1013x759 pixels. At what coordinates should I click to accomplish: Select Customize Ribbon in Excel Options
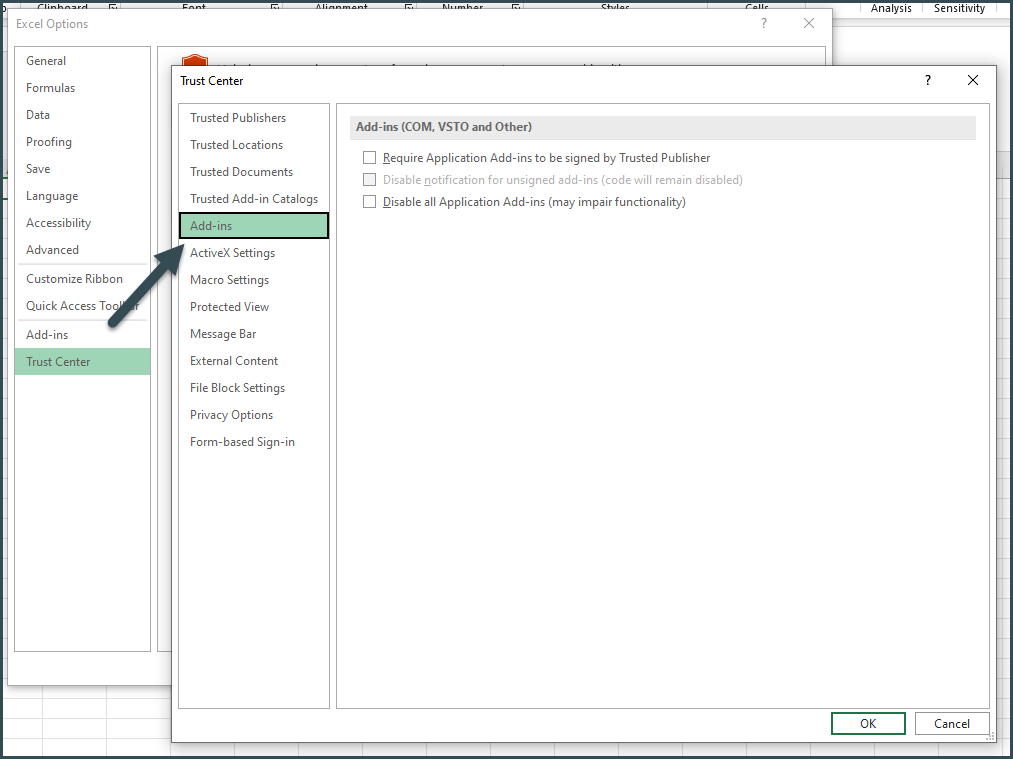coord(74,278)
